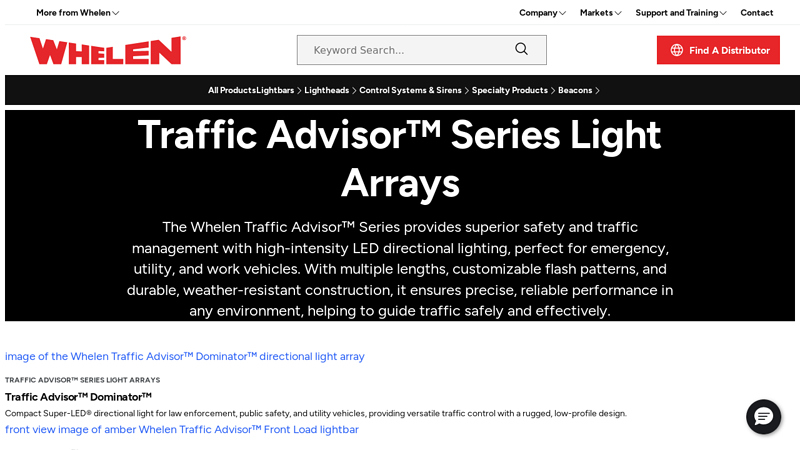Open the chat bubble widget
Viewport: 800px width, 450px height.
[x=763, y=416]
